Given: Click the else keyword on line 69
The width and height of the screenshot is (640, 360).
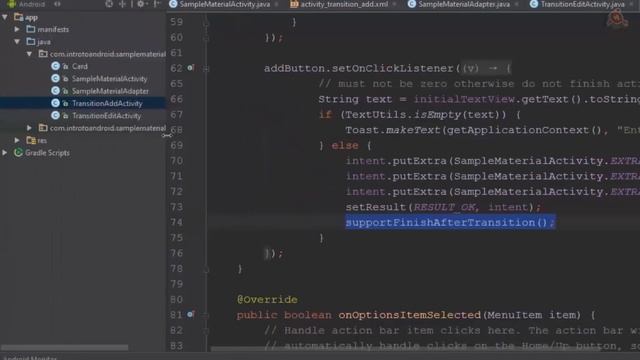Looking at the screenshot, I should (x=345, y=146).
